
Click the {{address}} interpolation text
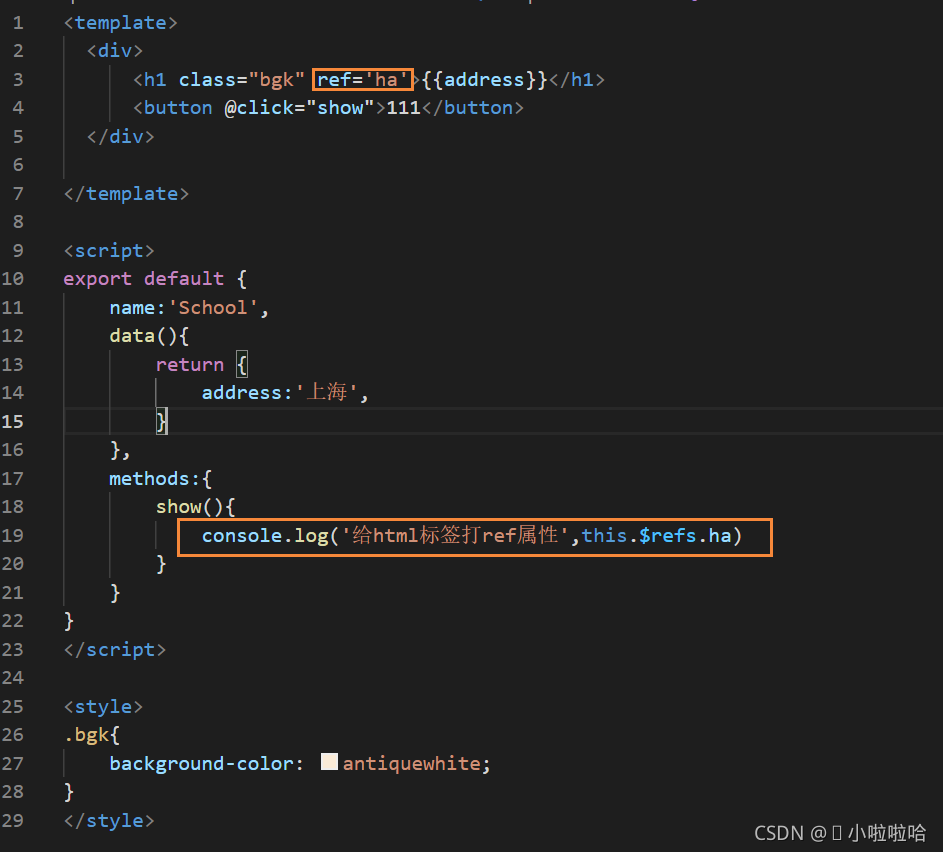click(485, 79)
